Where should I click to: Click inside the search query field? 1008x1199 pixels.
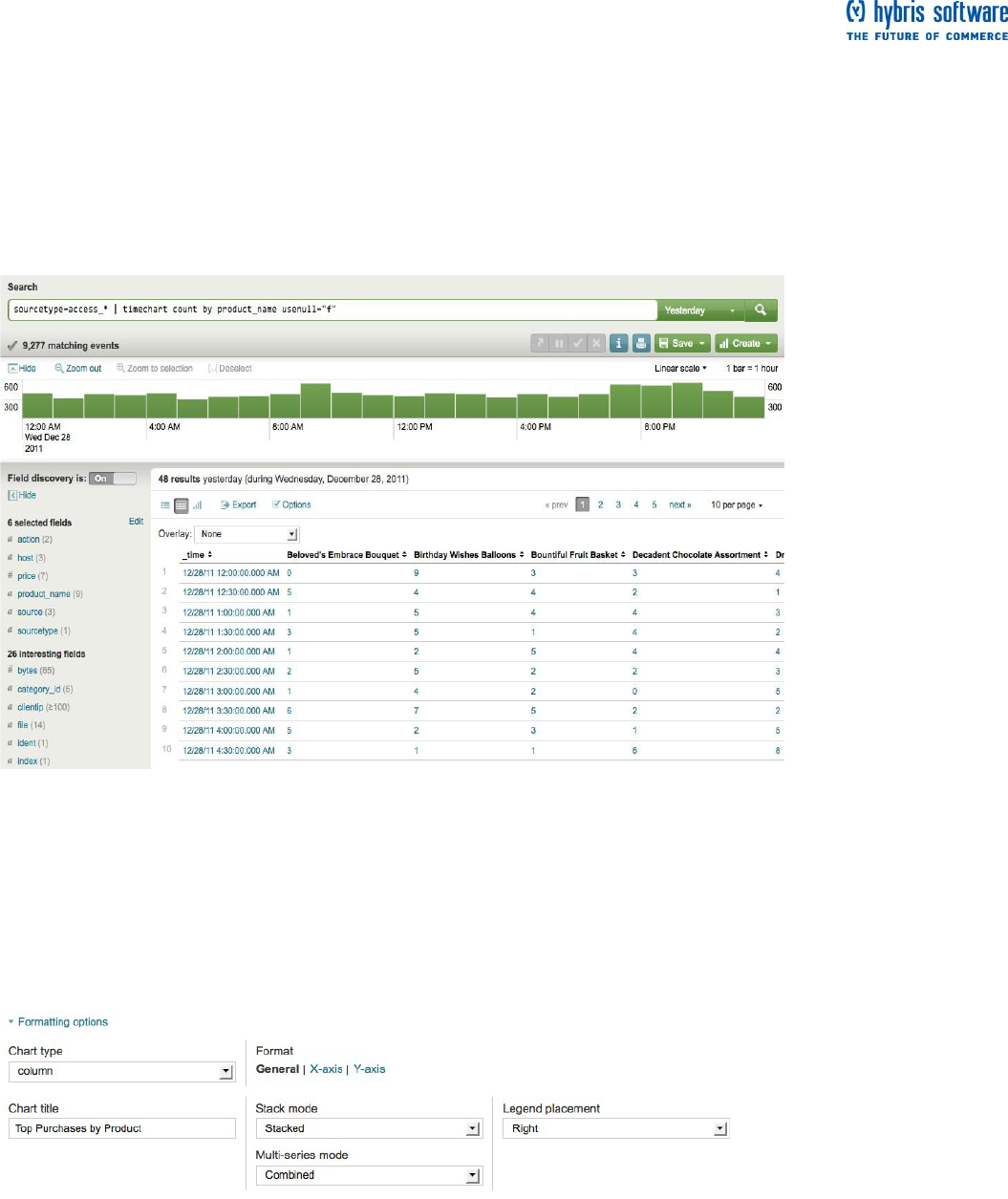[x=332, y=310]
